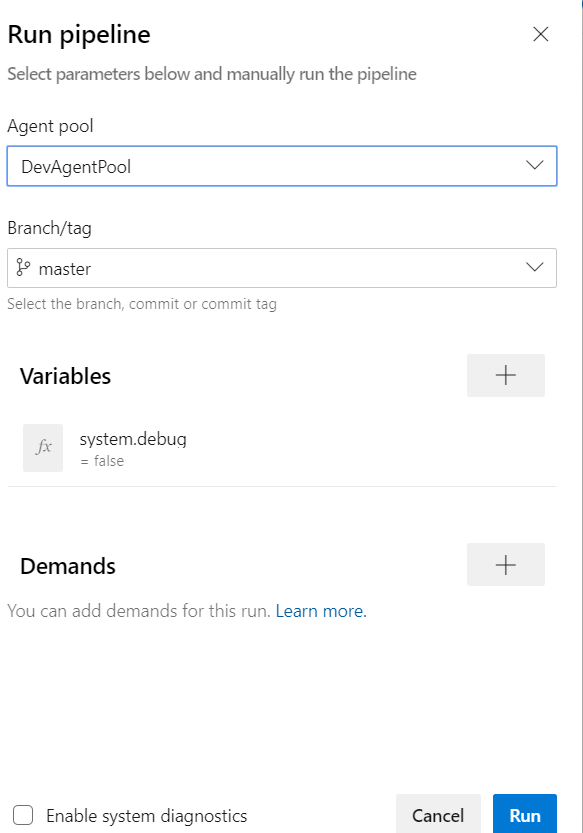This screenshot has width=583, height=833.
Task: Click the Agent pool field label
Action: tap(50, 126)
